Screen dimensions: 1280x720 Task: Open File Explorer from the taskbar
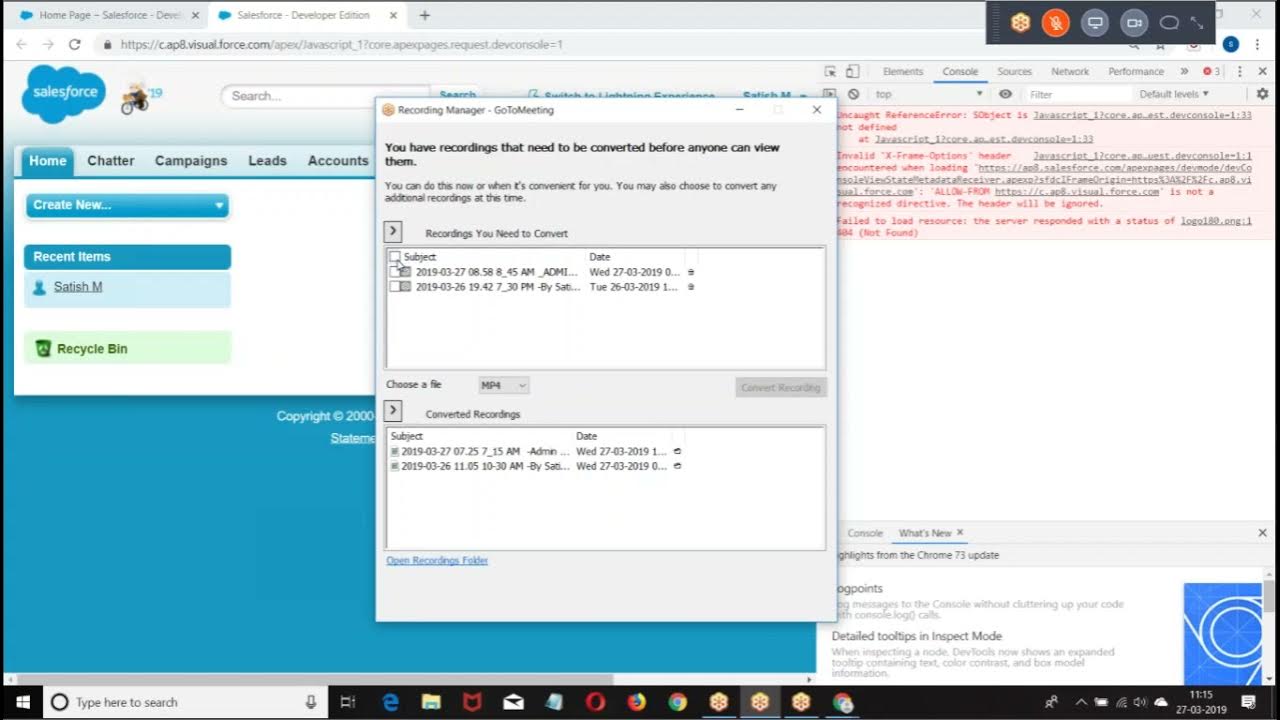coord(431,702)
